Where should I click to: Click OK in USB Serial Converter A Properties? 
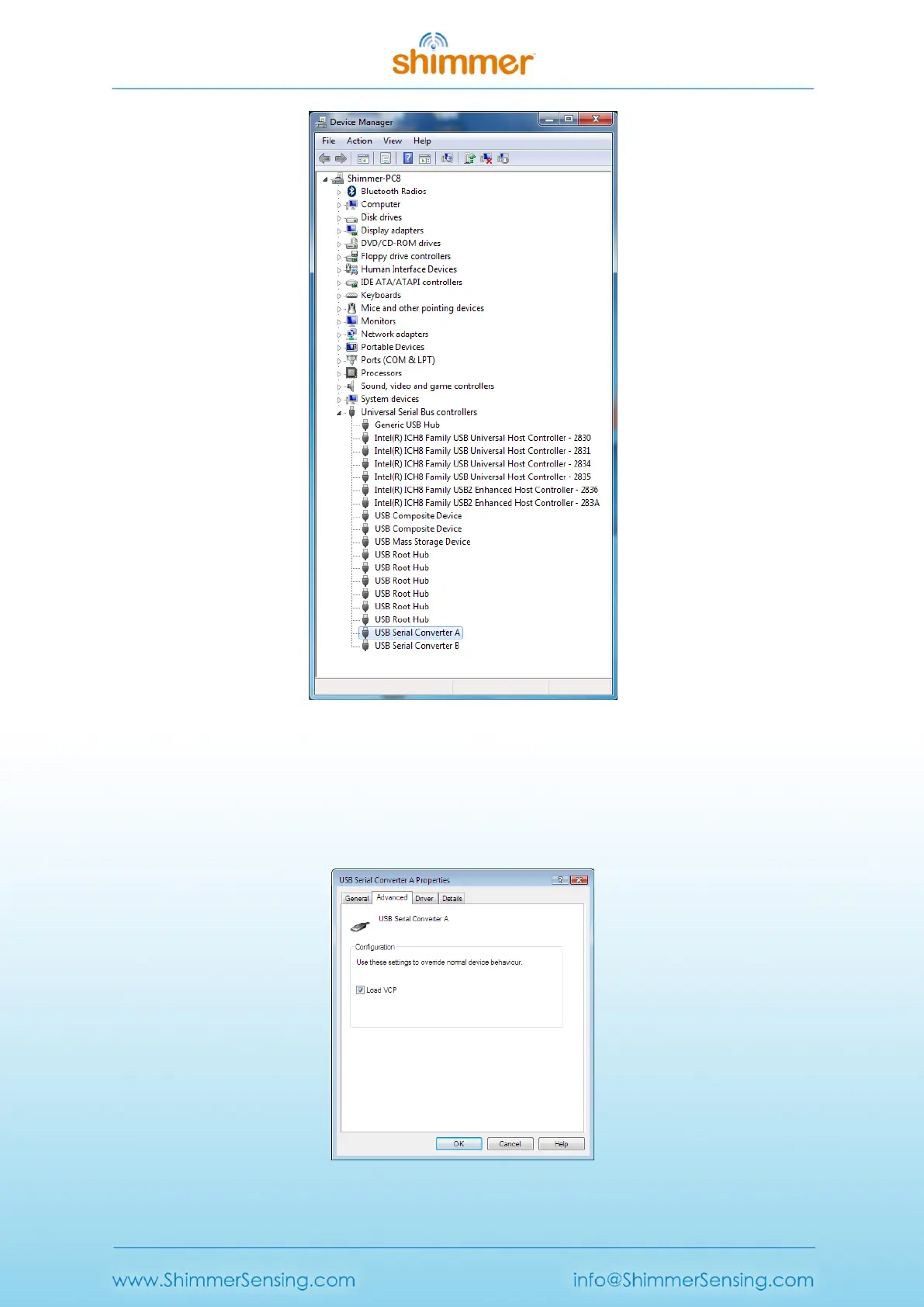coord(459,1144)
